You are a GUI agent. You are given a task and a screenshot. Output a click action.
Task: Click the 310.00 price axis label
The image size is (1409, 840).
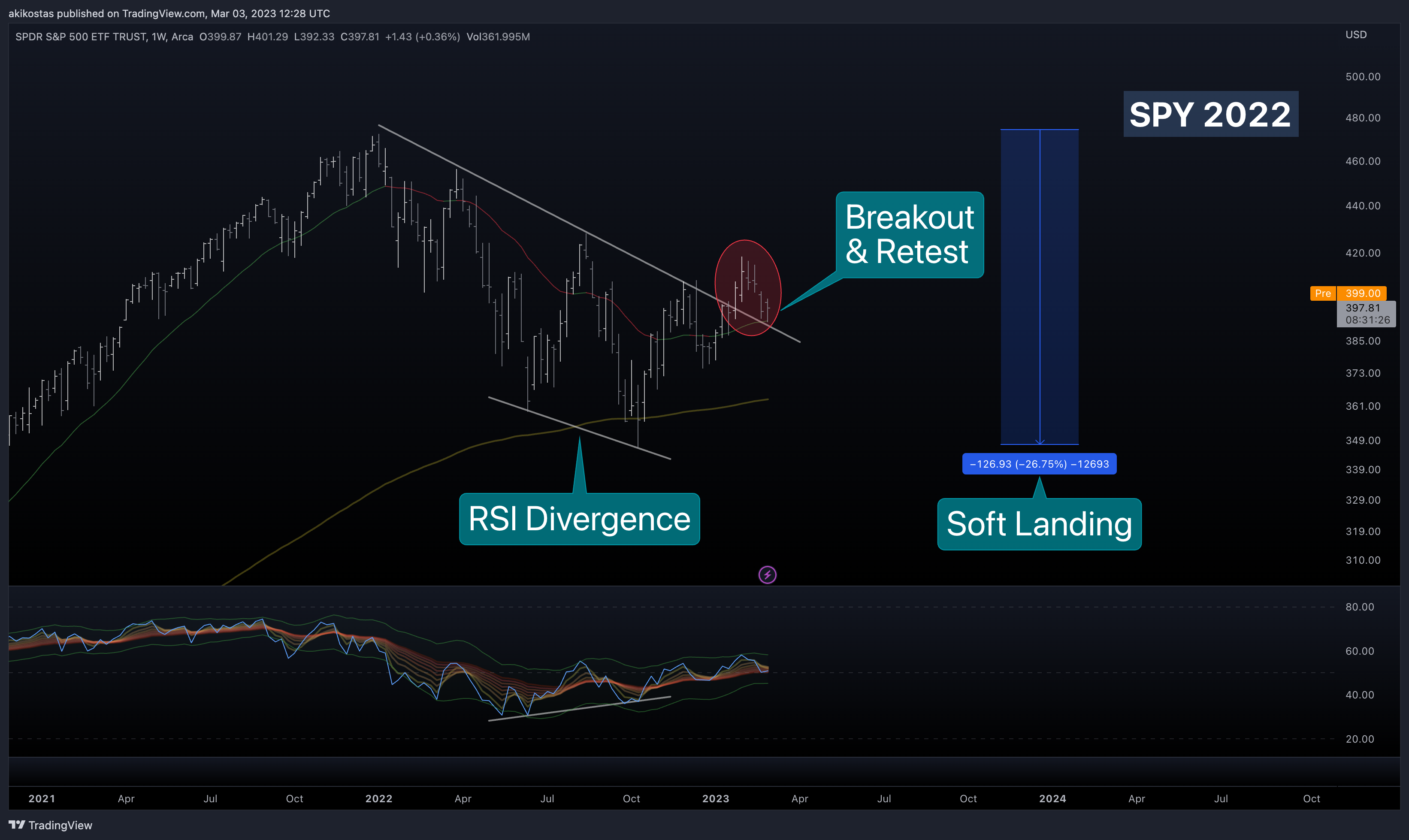coord(1363,560)
